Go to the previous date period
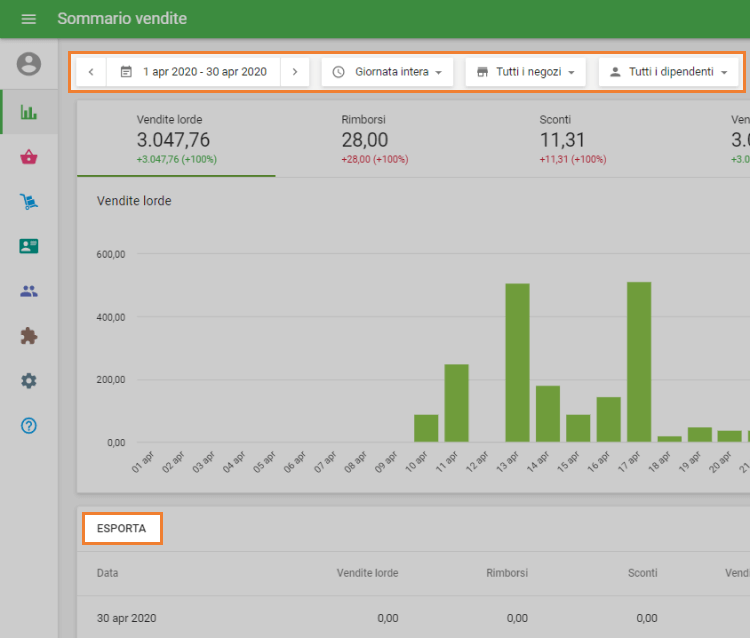 [x=91, y=72]
